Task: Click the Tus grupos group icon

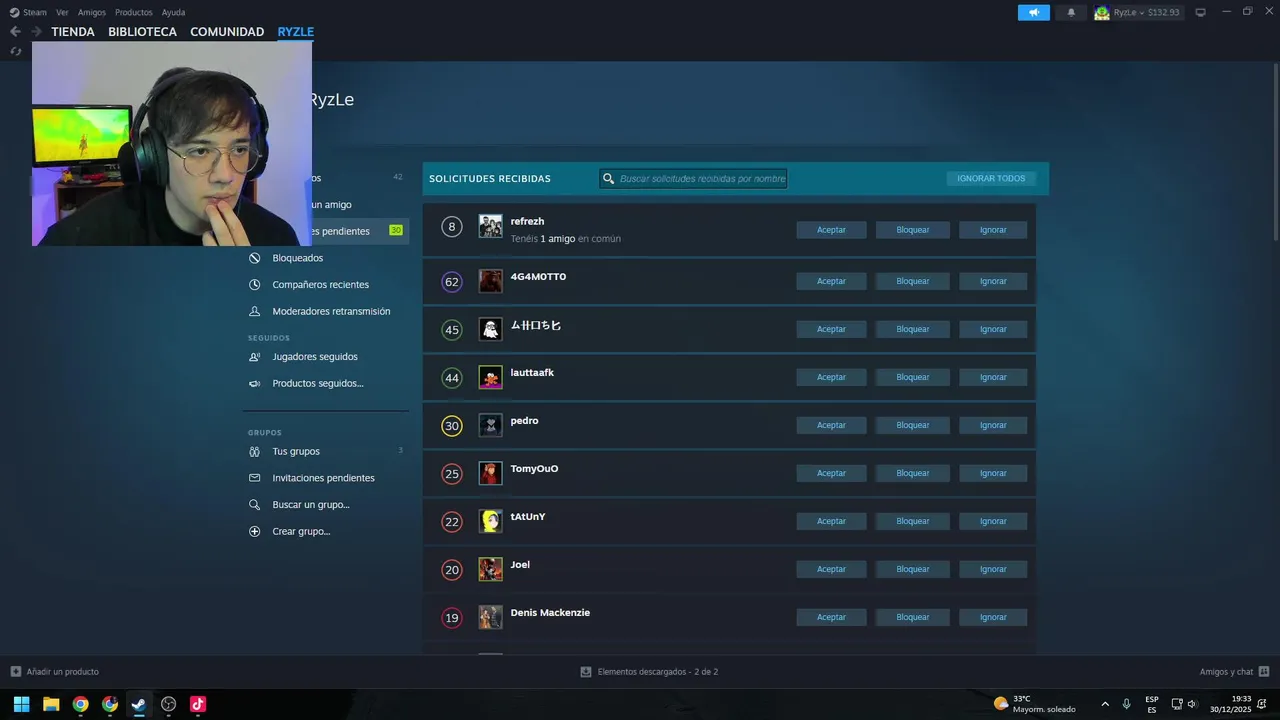Action: [x=254, y=451]
